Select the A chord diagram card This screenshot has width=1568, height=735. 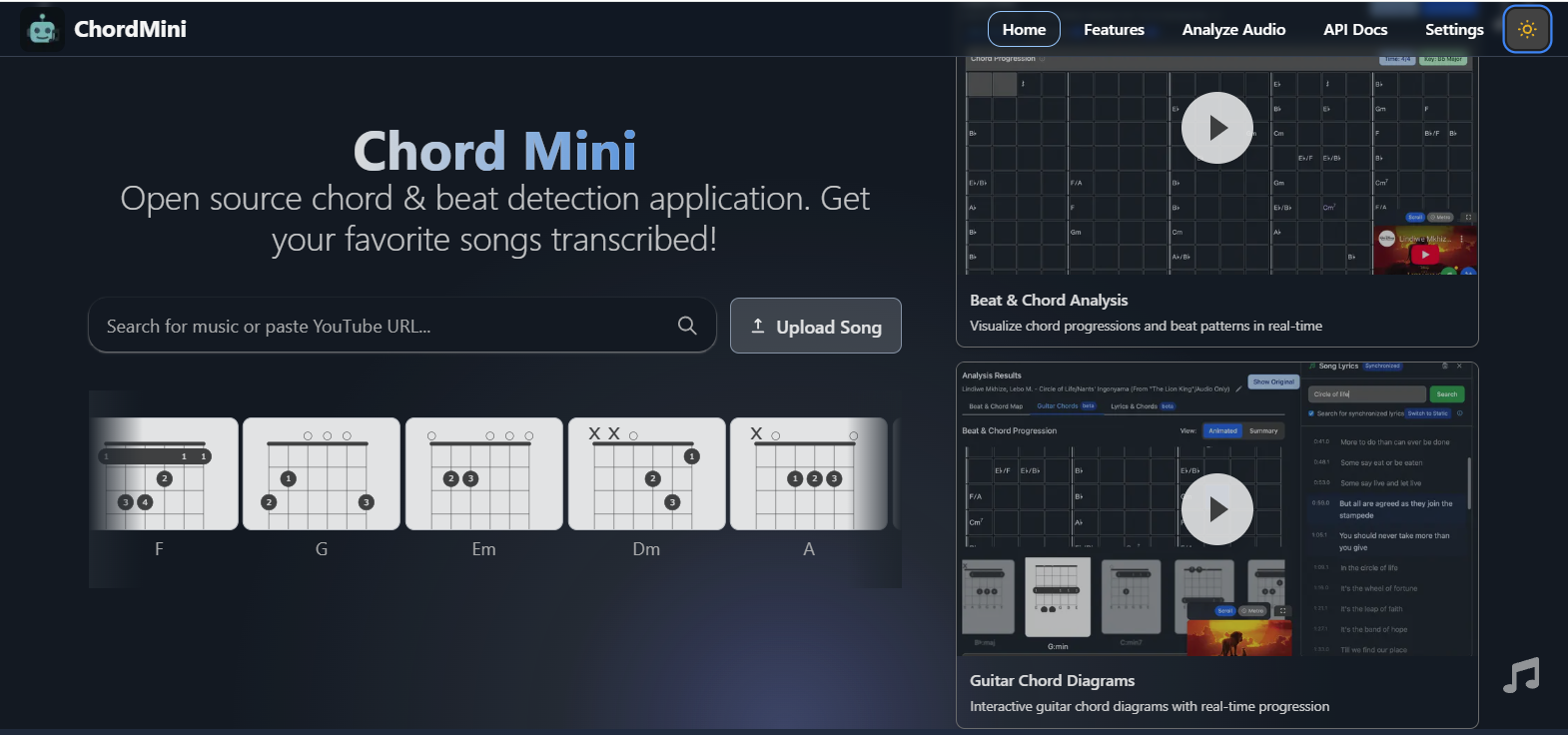click(809, 474)
